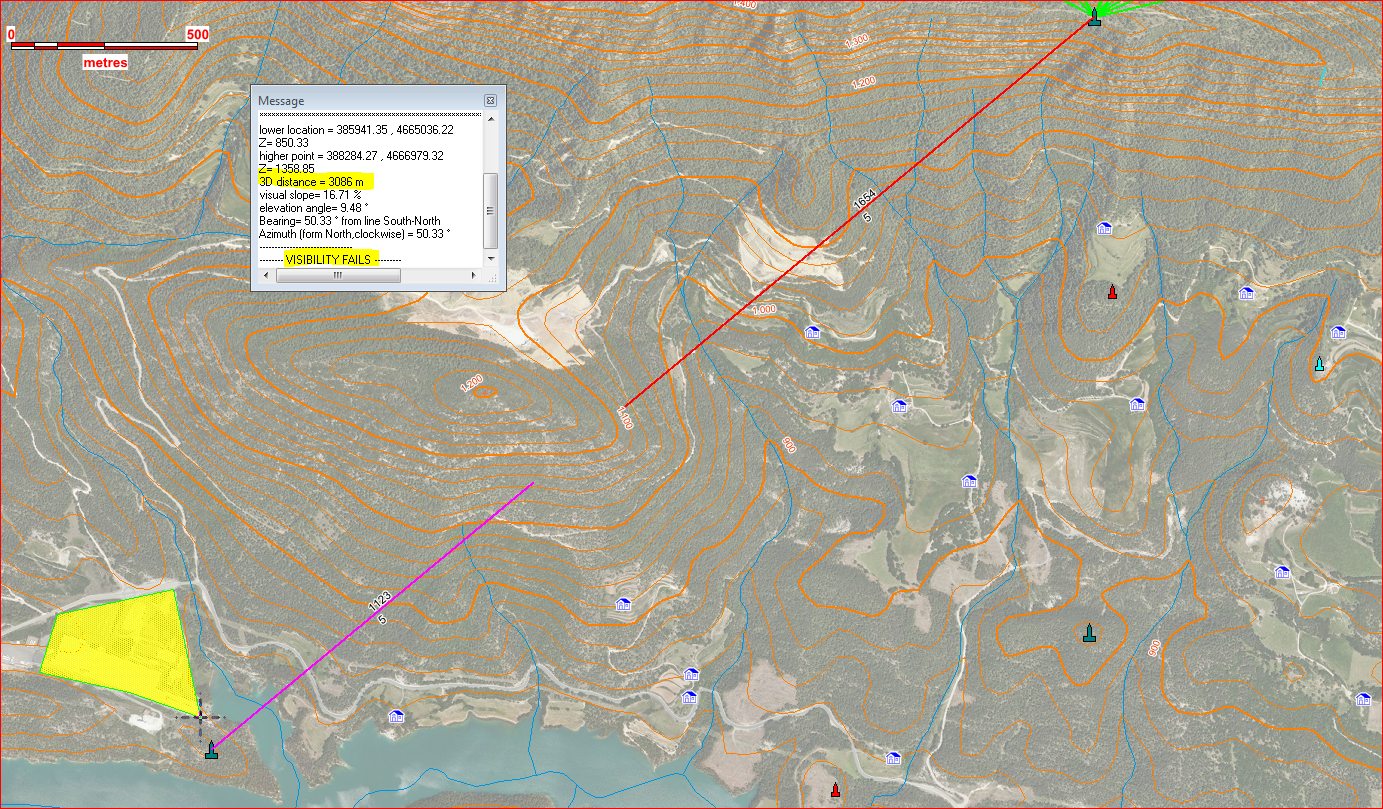The width and height of the screenshot is (1383, 809).
Task: Select the lakeshore house nearest the magenta line
Action: coord(396,716)
